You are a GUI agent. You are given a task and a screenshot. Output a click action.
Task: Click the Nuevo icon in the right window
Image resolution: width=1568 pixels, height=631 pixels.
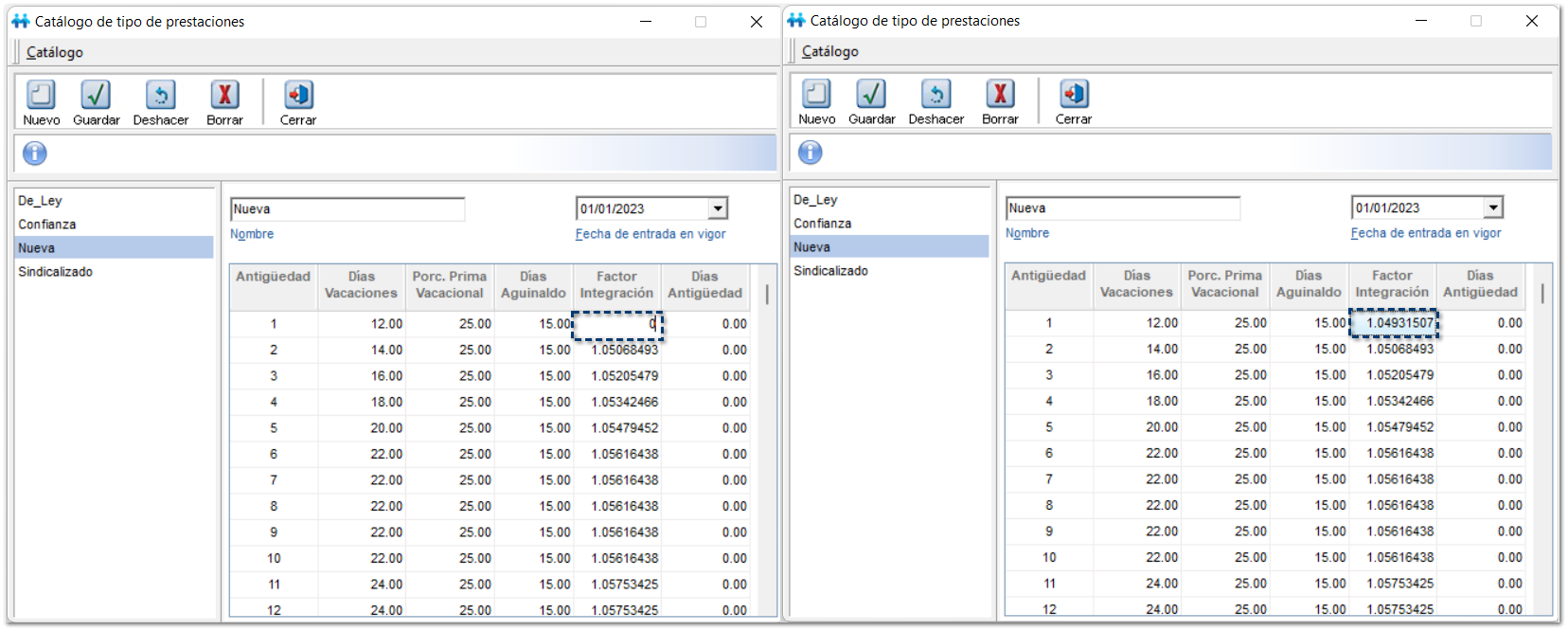coord(816,95)
